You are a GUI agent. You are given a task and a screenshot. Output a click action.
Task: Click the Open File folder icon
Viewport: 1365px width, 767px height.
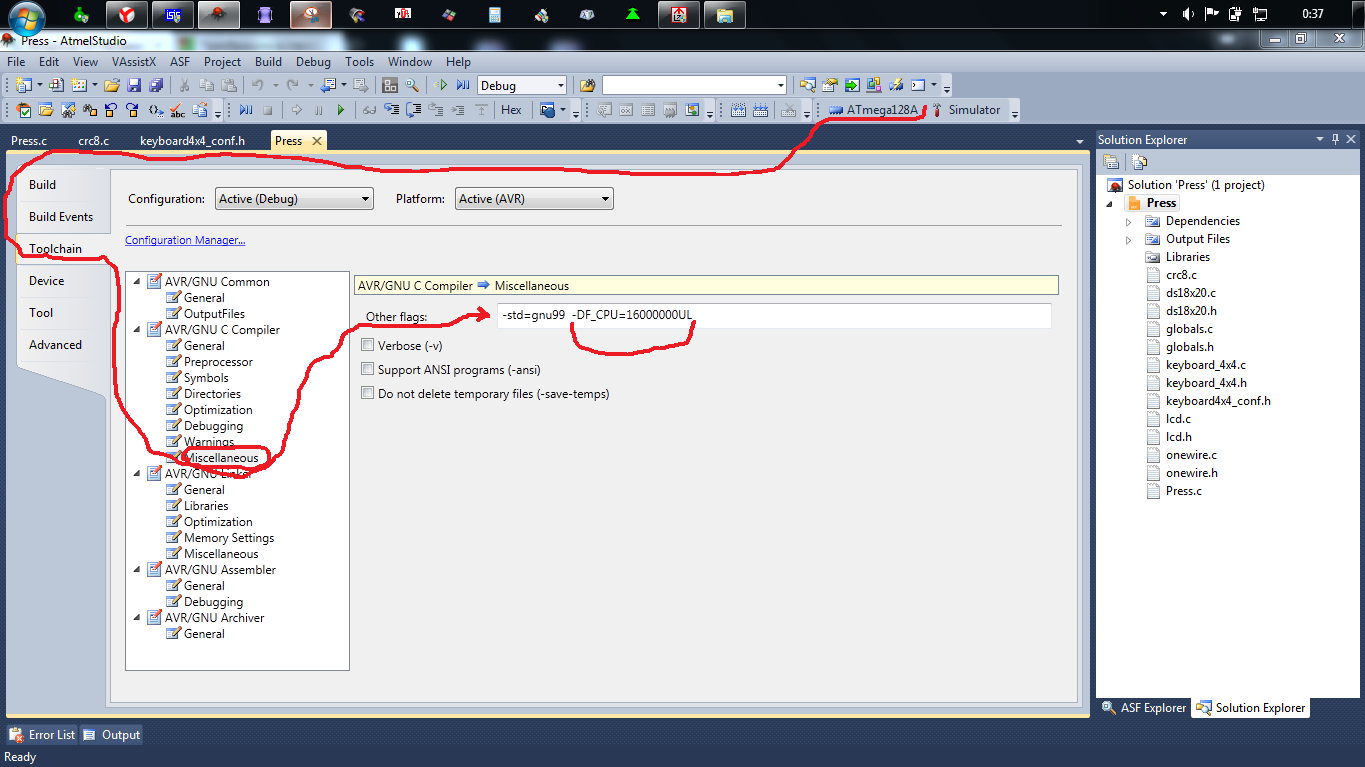(x=112, y=85)
